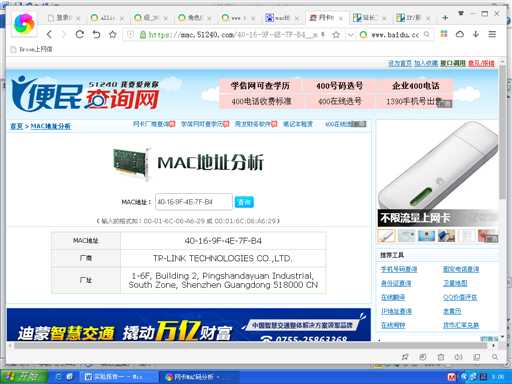Click the cloud sync icon in toolbar
The width and height of the screenshot is (512, 384).
click(460, 34)
